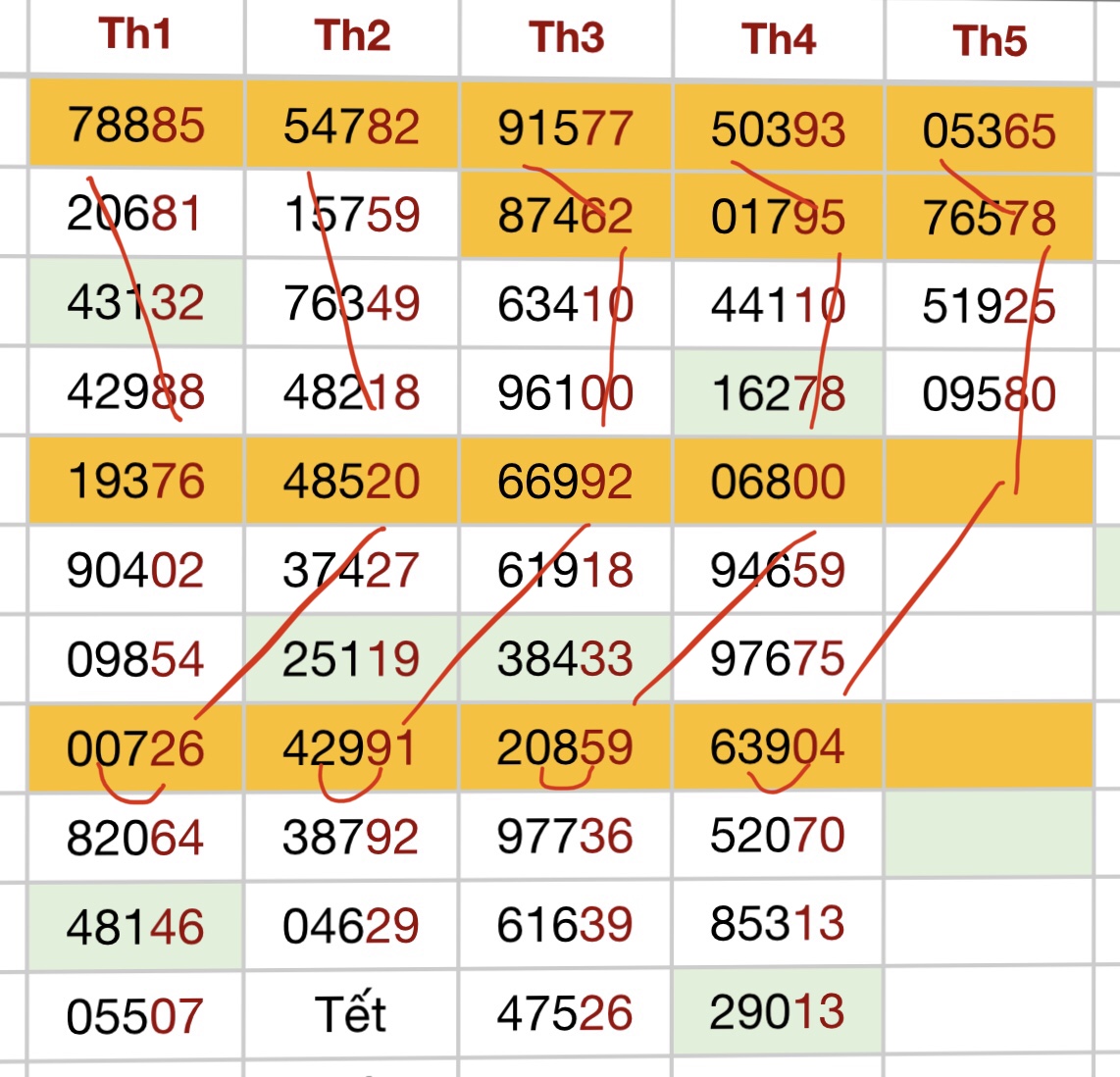Screen dimensions: 1120x1077
Task: Select the cell with 63904
Action: 777,747
